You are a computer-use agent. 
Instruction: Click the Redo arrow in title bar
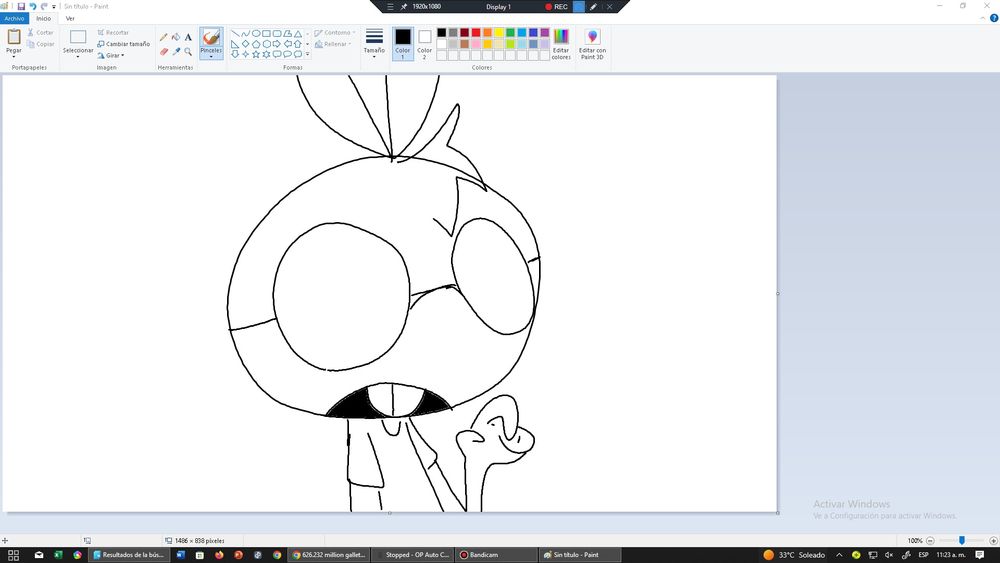pos(44,6)
